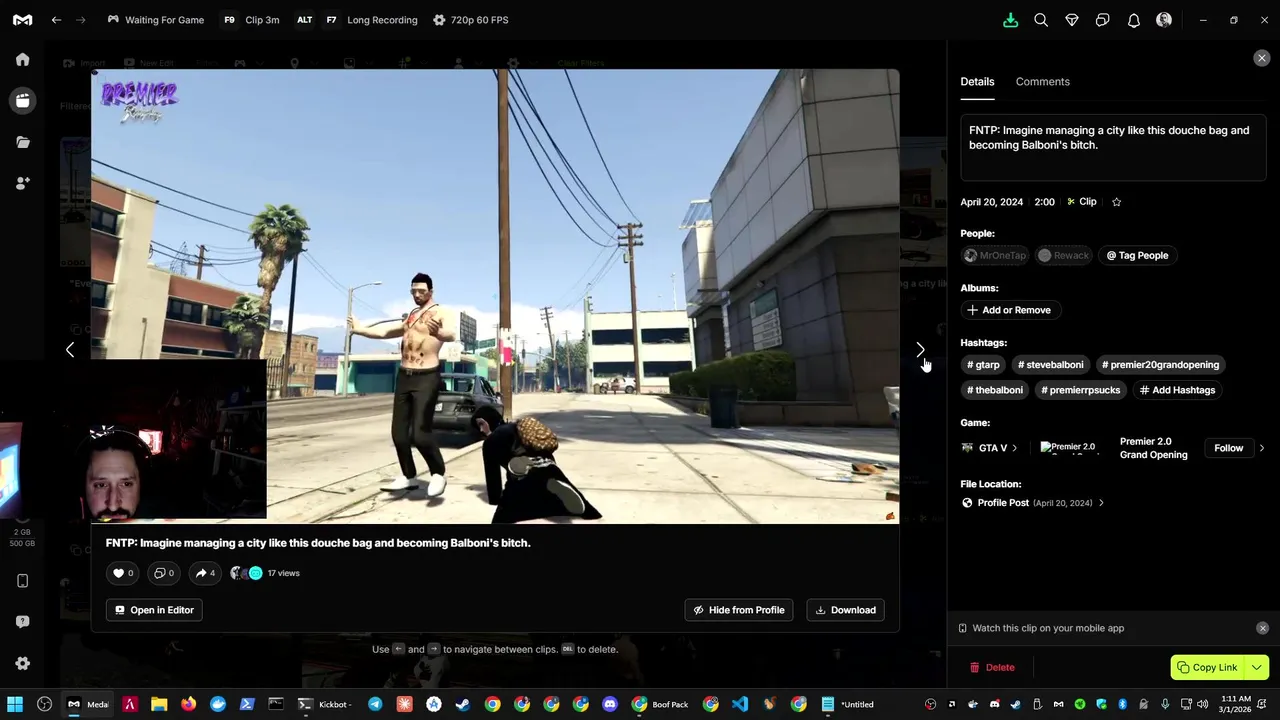Go to the Medal home sidebar icon
The image size is (1280, 720).
click(22, 59)
